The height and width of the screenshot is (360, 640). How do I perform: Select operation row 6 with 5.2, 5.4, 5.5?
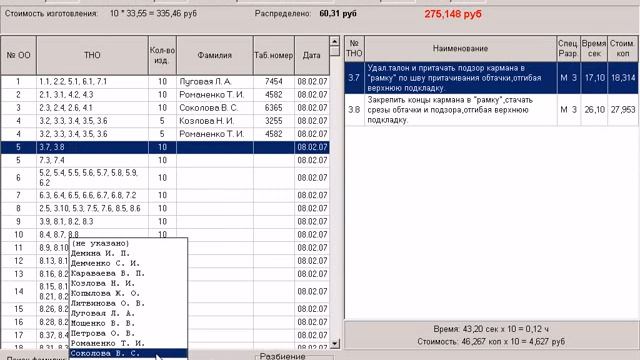(x=165, y=178)
